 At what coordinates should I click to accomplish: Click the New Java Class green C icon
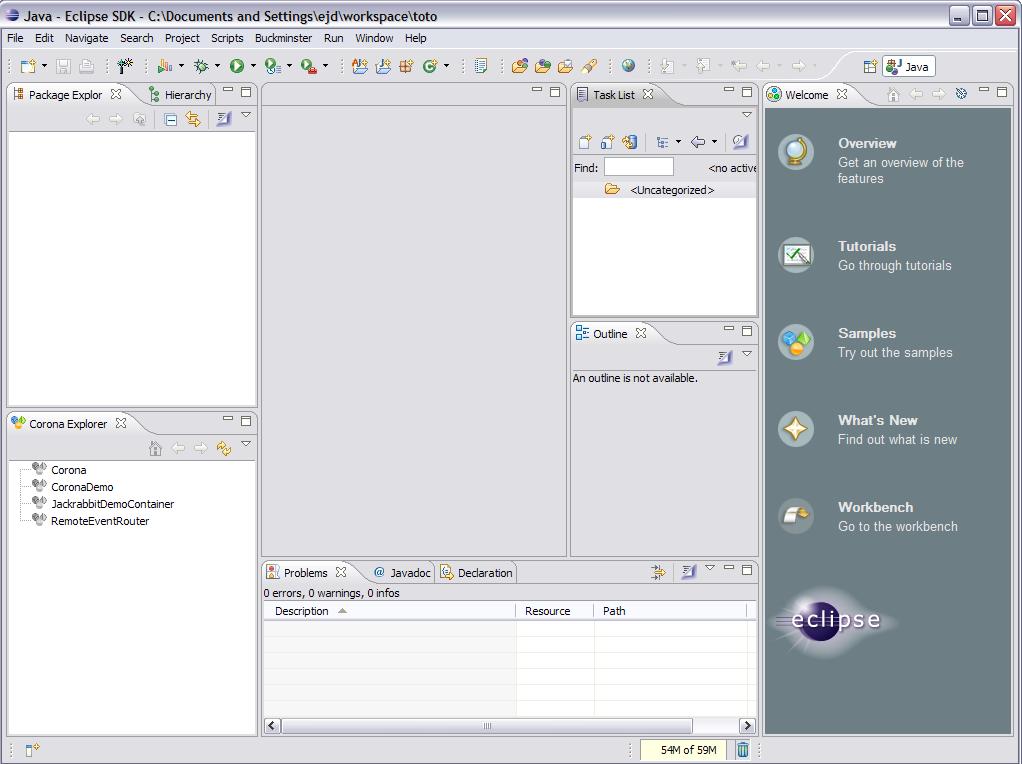click(430, 66)
